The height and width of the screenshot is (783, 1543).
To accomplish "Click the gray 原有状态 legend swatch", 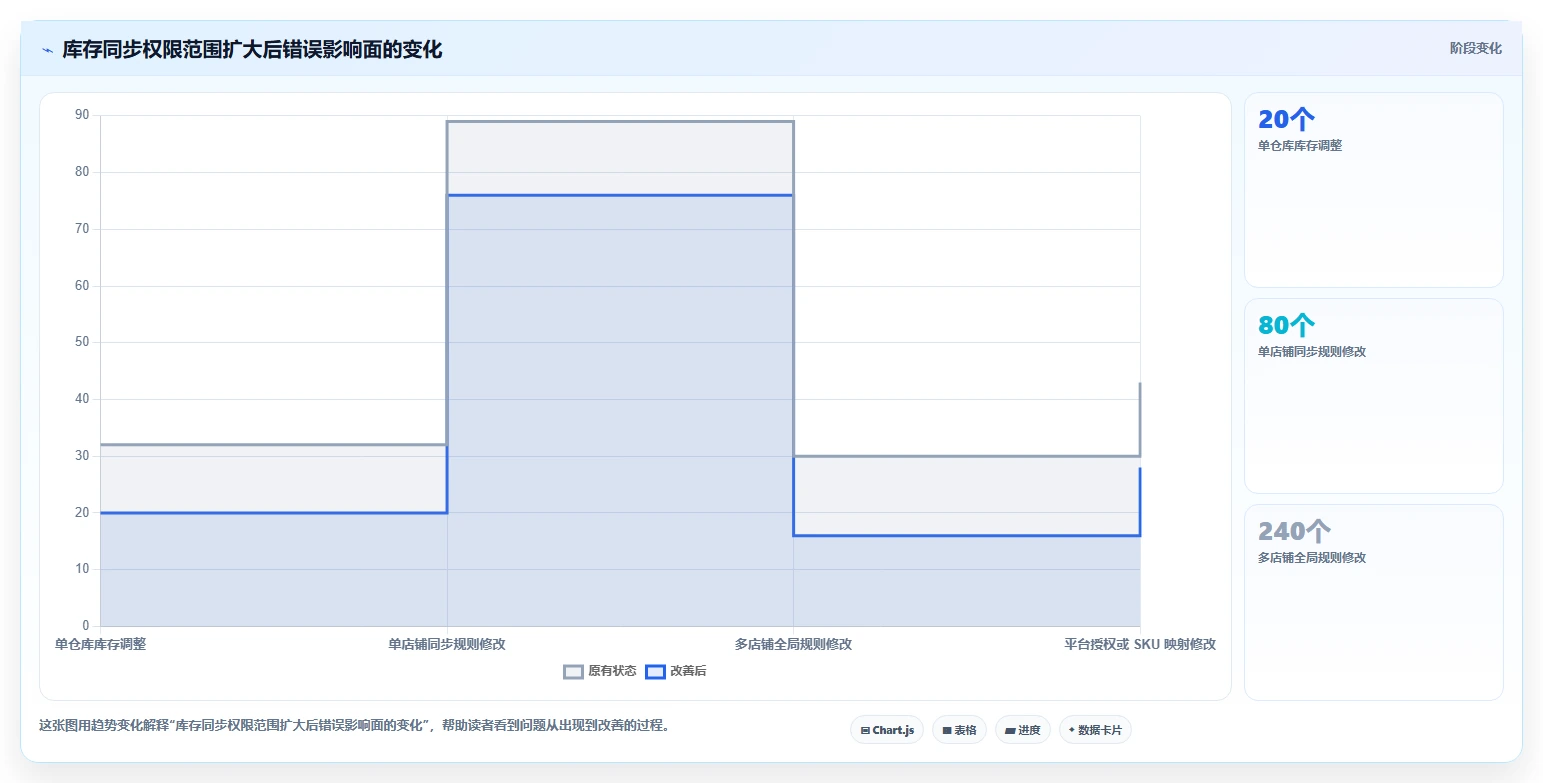I will (573, 671).
